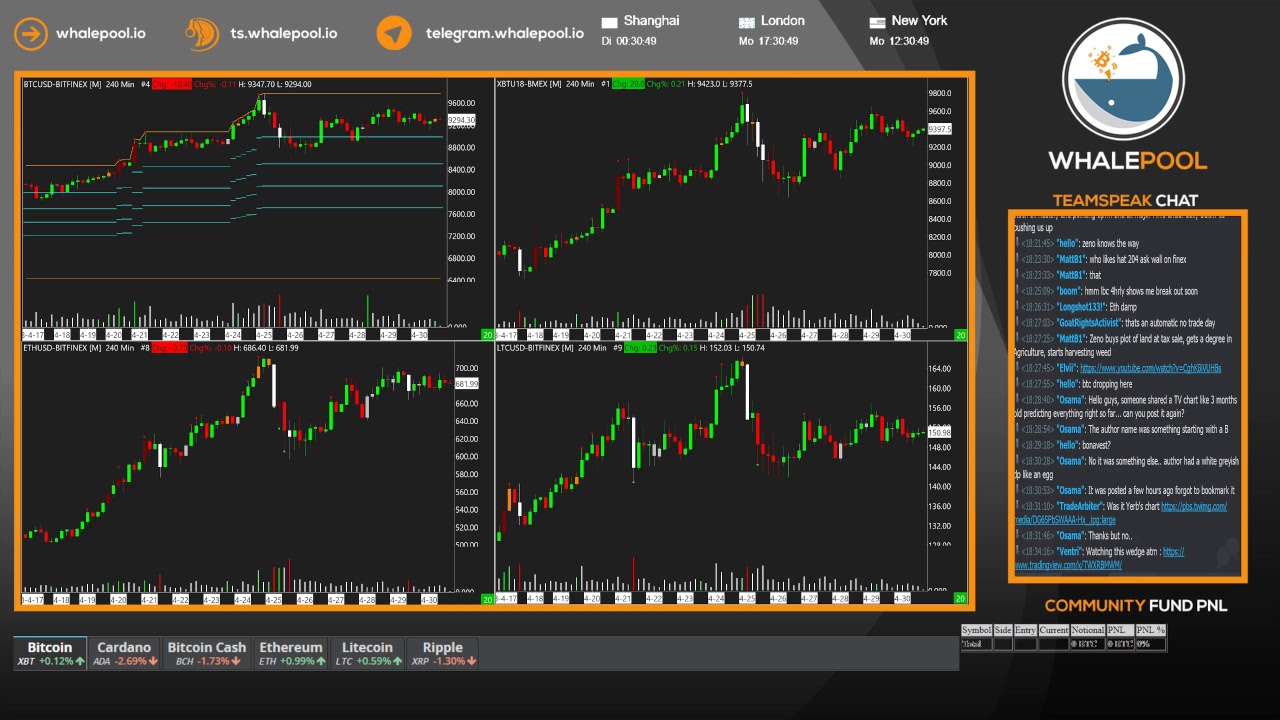The height and width of the screenshot is (720, 1280).
Task: Click the Telegram paper-plane icon
Action: (x=394, y=33)
